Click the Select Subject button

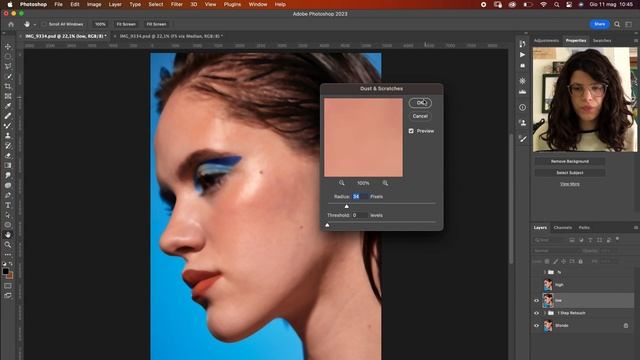click(570, 173)
